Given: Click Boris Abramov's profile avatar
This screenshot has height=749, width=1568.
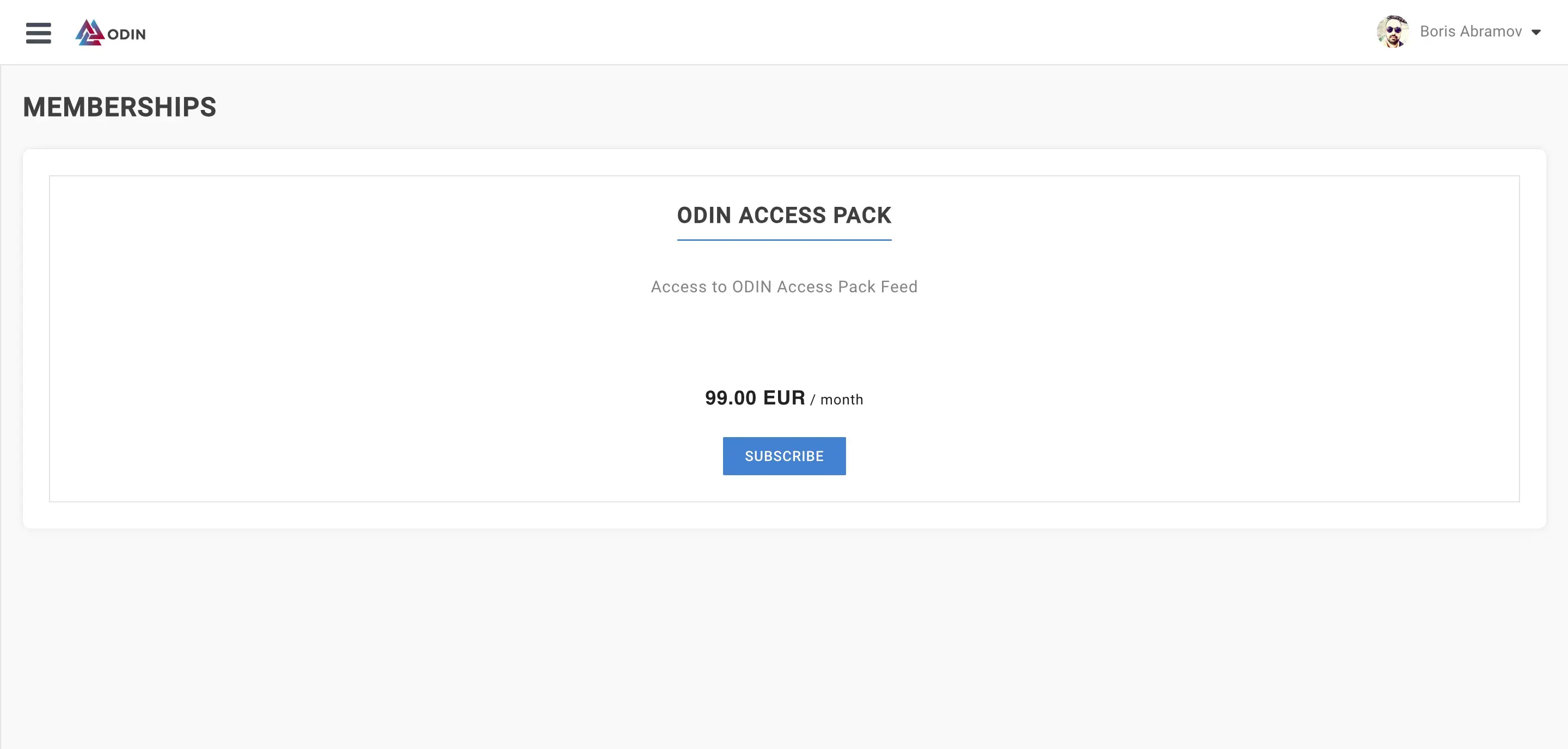Looking at the screenshot, I should pyautogui.click(x=1393, y=32).
